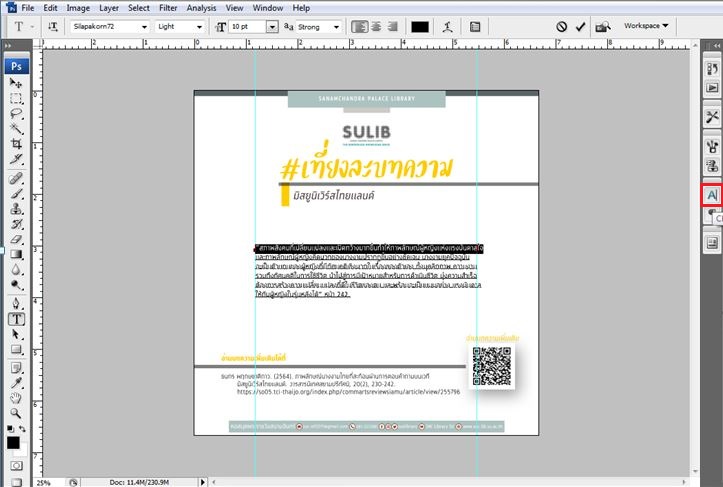Image resolution: width=723 pixels, height=487 pixels.
Task: Select the Rectangle shape tool
Action: coord(16,349)
